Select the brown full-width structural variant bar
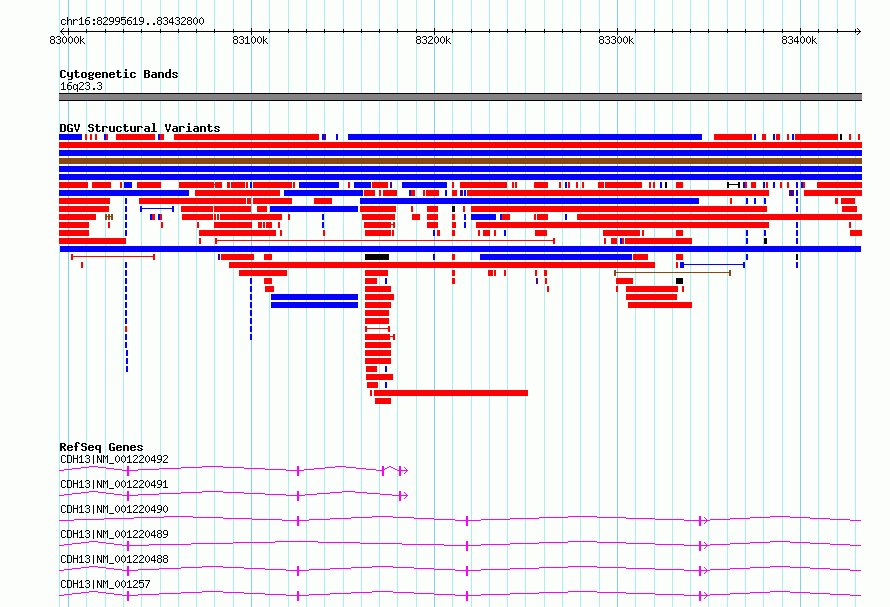The width and height of the screenshot is (890, 607). (x=460, y=161)
